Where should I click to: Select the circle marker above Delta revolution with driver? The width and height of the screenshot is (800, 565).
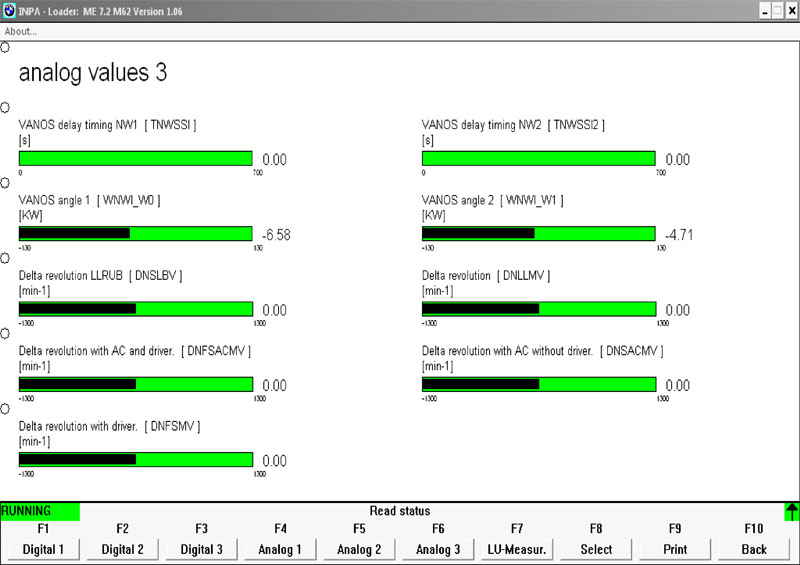click(5, 409)
